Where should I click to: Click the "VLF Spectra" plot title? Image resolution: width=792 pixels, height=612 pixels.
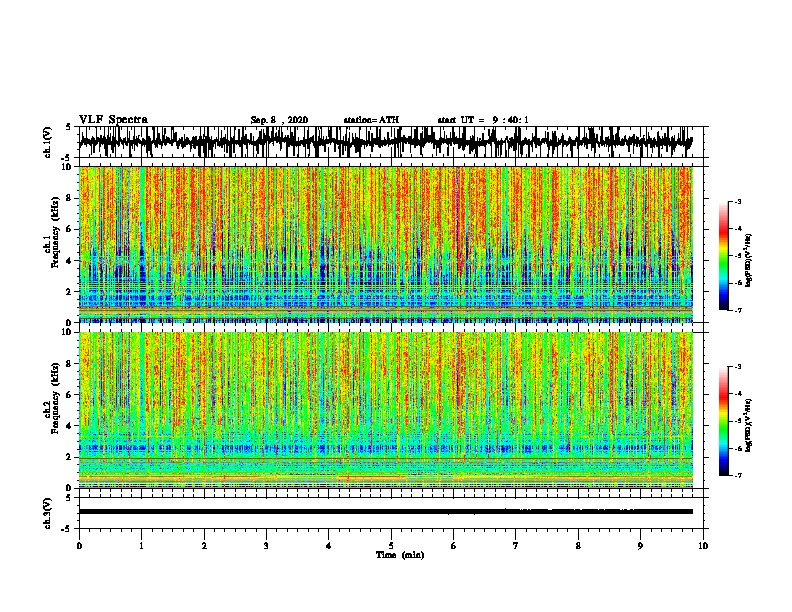[113, 120]
